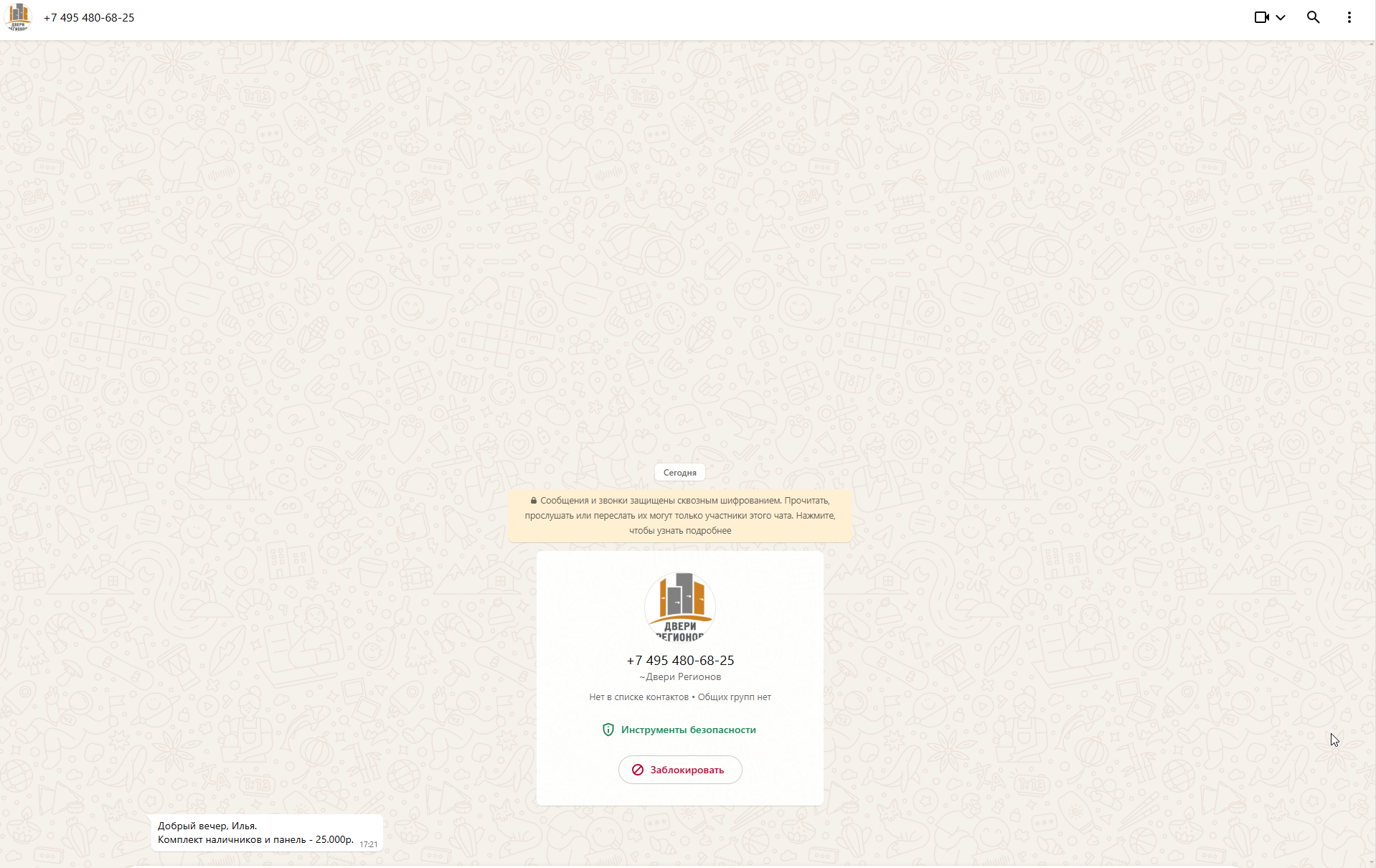Select the message "Добрый вечер, Илья."
The height and width of the screenshot is (868, 1376).
pos(207,826)
